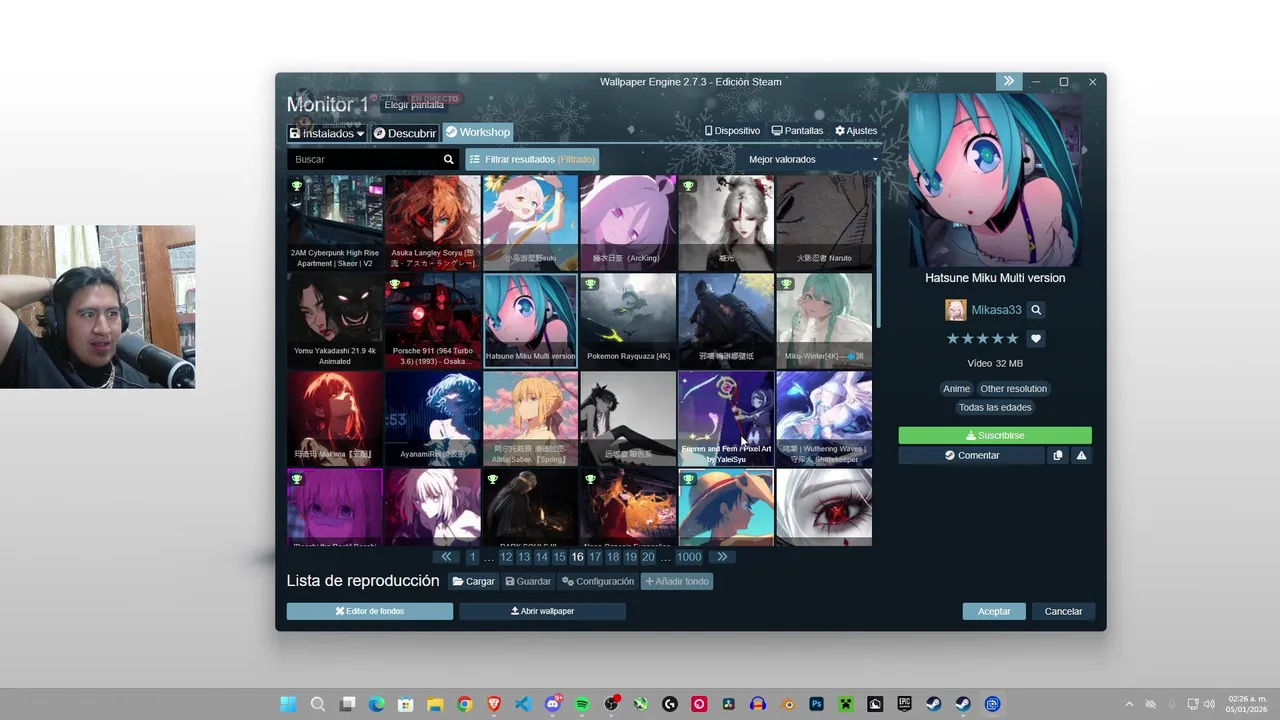The image size is (1280, 720).
Task: Open playlist Configuración
Action: pos(598,581)
